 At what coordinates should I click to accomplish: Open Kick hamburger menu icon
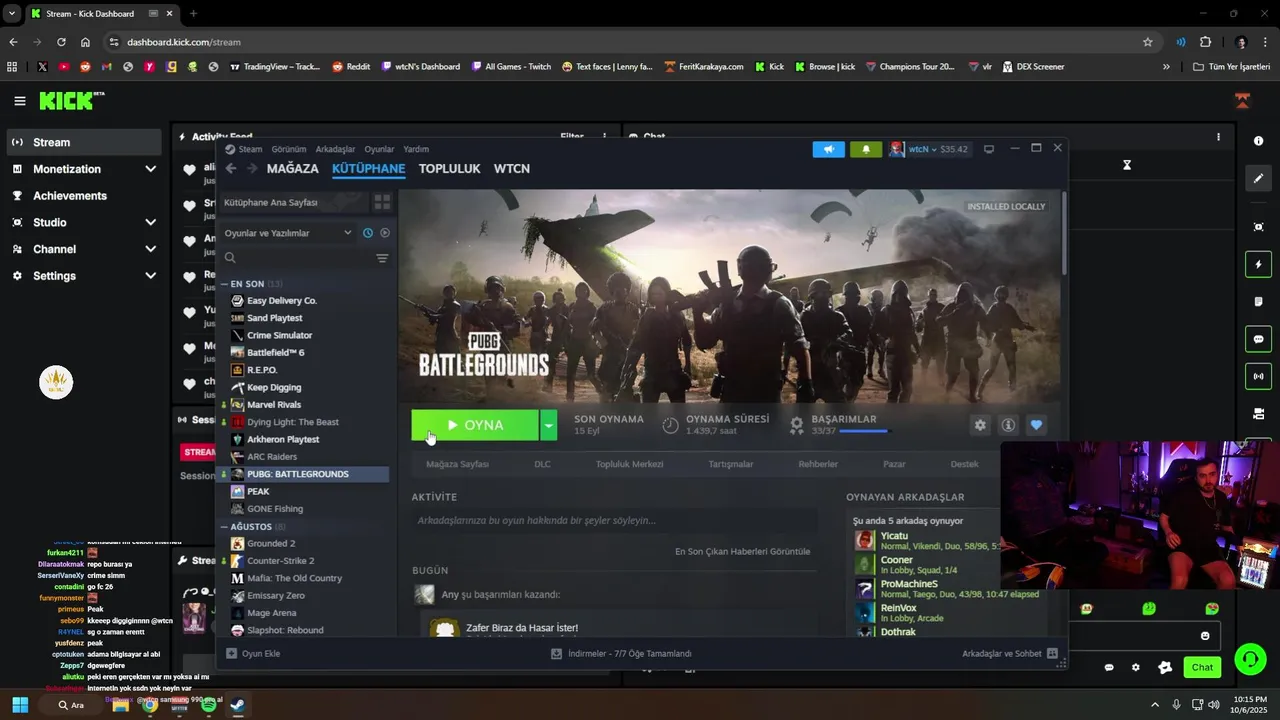20,101
